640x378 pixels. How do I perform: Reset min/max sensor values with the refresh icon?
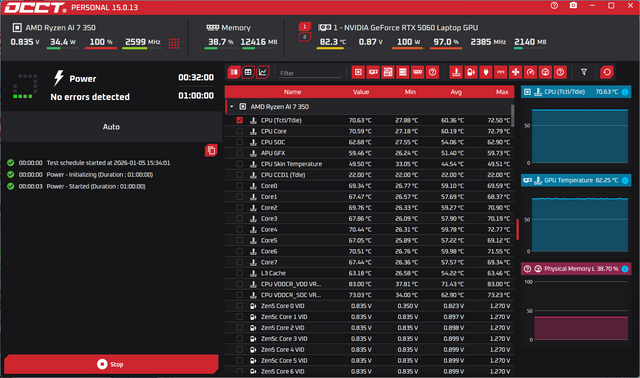pos(607,72)
